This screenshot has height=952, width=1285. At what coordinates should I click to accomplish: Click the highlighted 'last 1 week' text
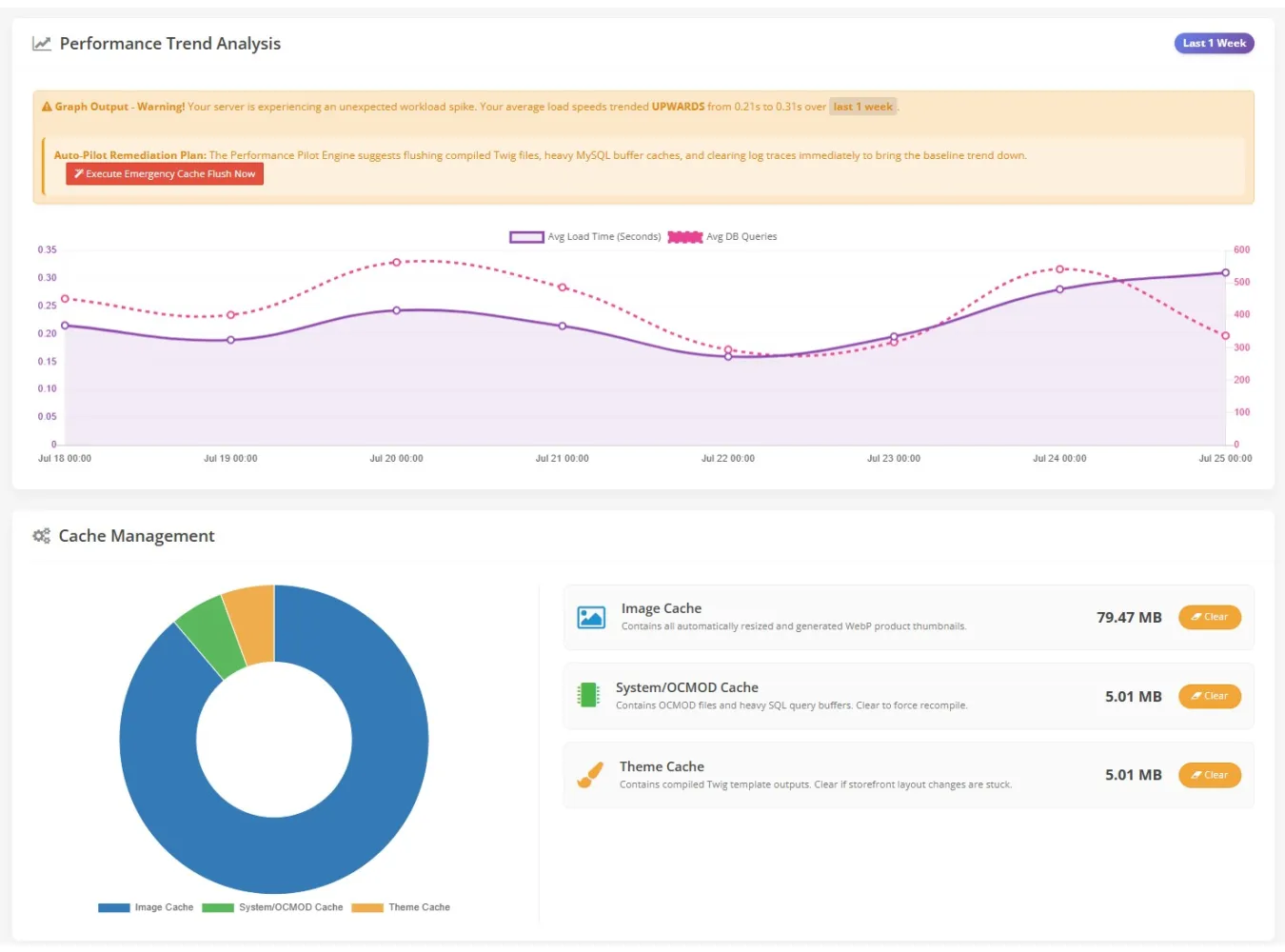(x=863, y=107)
